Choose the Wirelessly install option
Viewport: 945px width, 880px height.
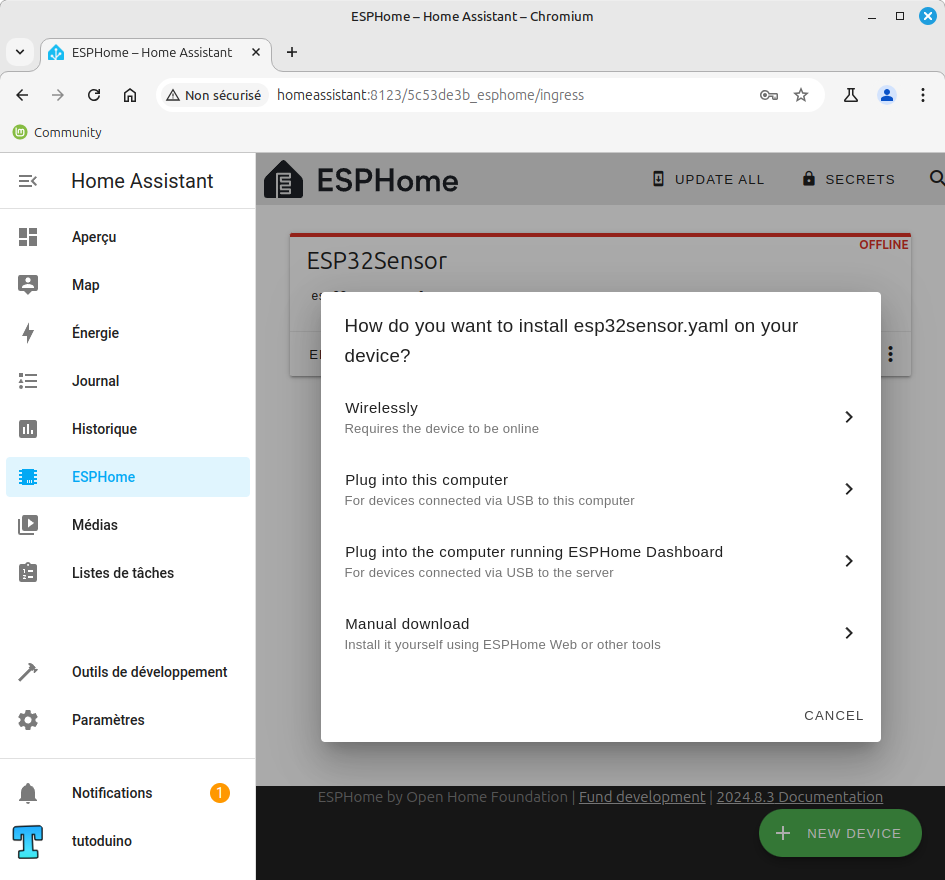point(600,417)
